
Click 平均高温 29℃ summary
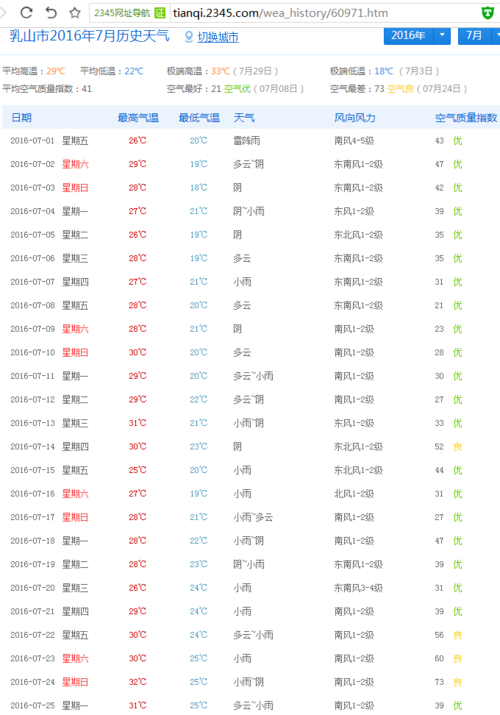point(34,71)
